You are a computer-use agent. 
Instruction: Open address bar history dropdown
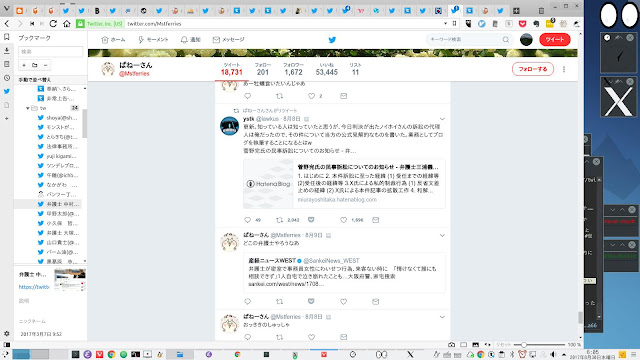tap(445, 24)
